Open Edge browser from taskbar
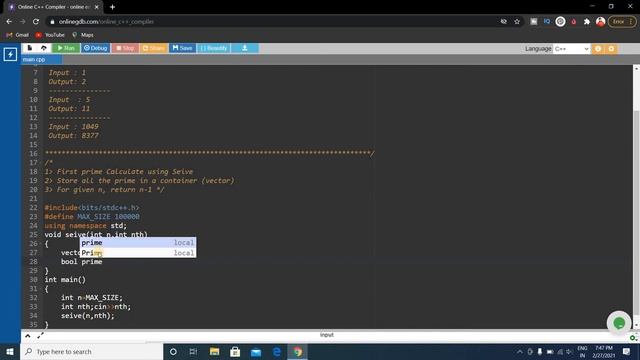This screenshot has height=360, width=640. pyautogui.click(x=277, y=351)
